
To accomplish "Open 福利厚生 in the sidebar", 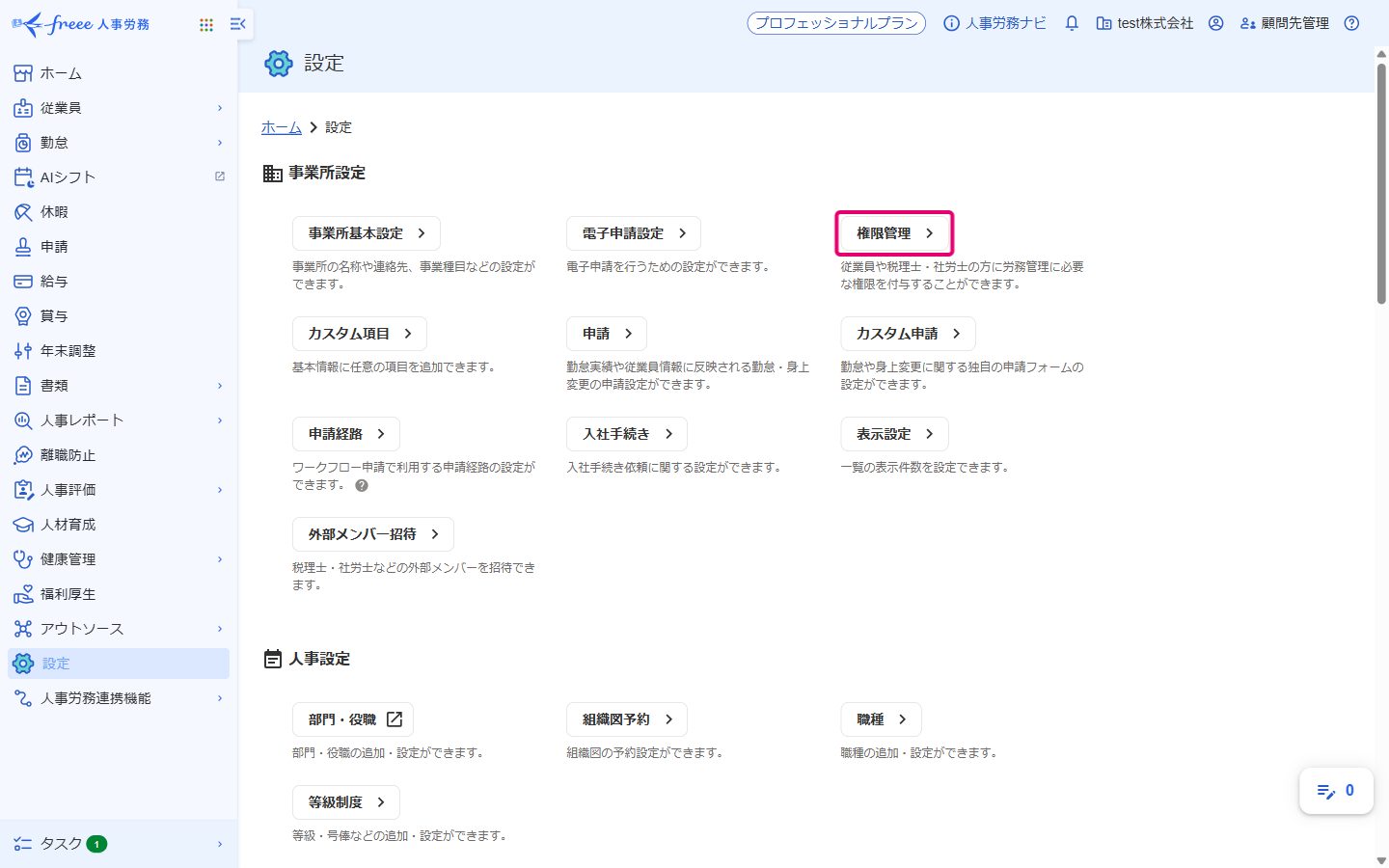I will [x=119, y=594].
